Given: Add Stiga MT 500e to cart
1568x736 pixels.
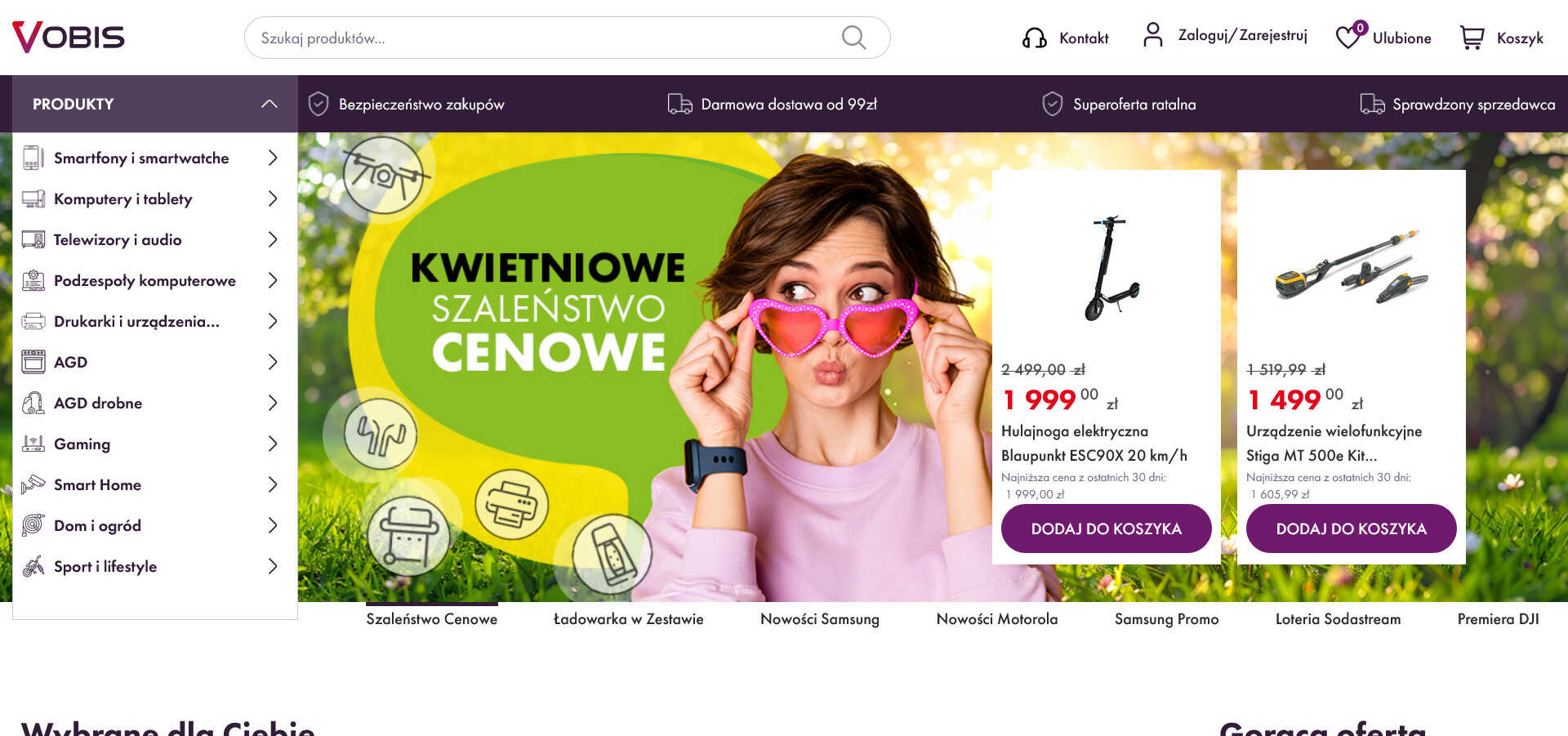Looking at the screenshot, I should click(1351, 529).
